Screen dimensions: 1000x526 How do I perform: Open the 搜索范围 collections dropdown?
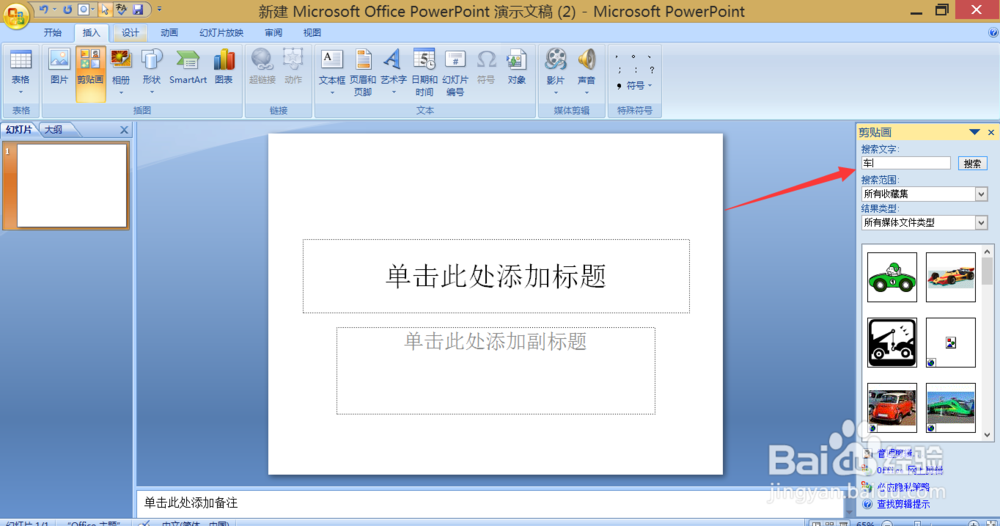coord(981,194)
